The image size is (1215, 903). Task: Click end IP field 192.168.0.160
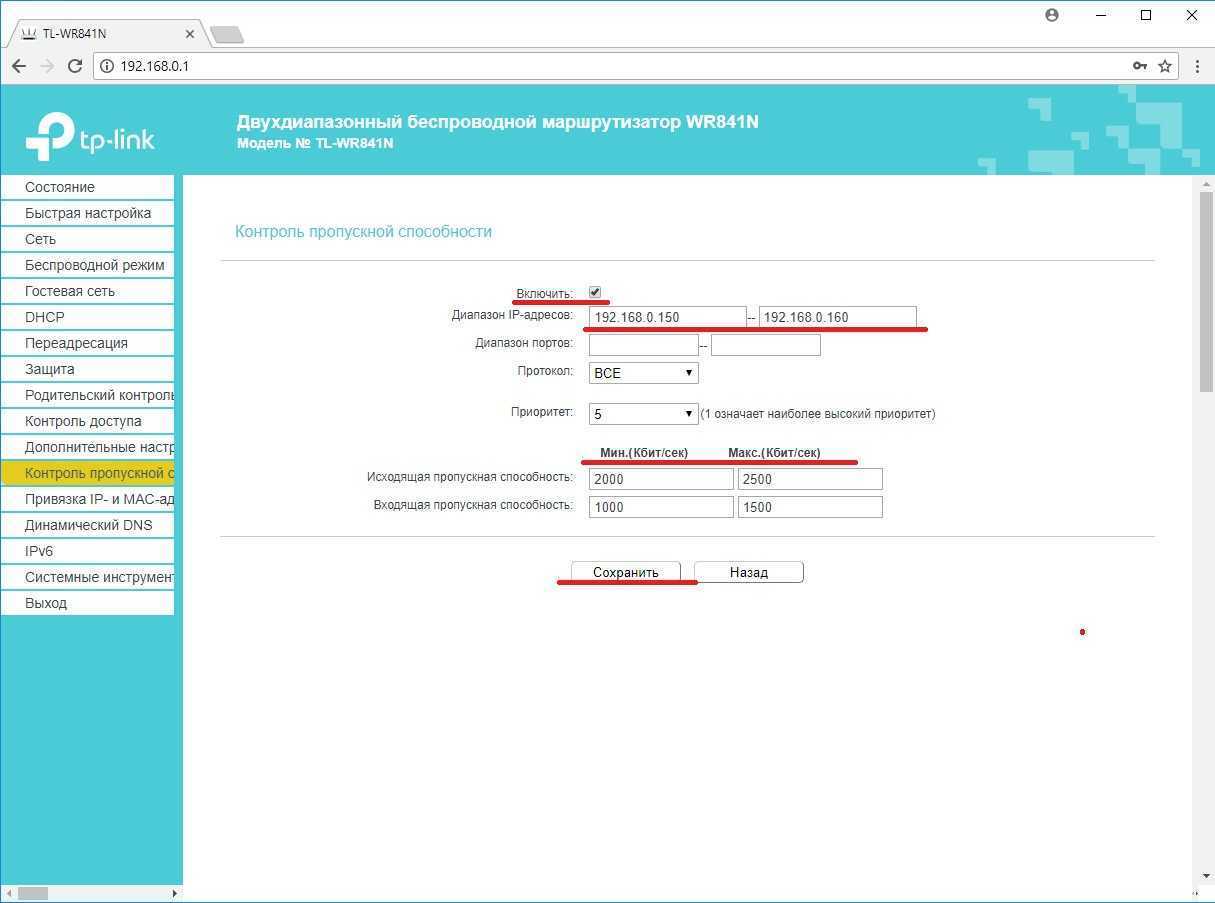pos(837,318)
